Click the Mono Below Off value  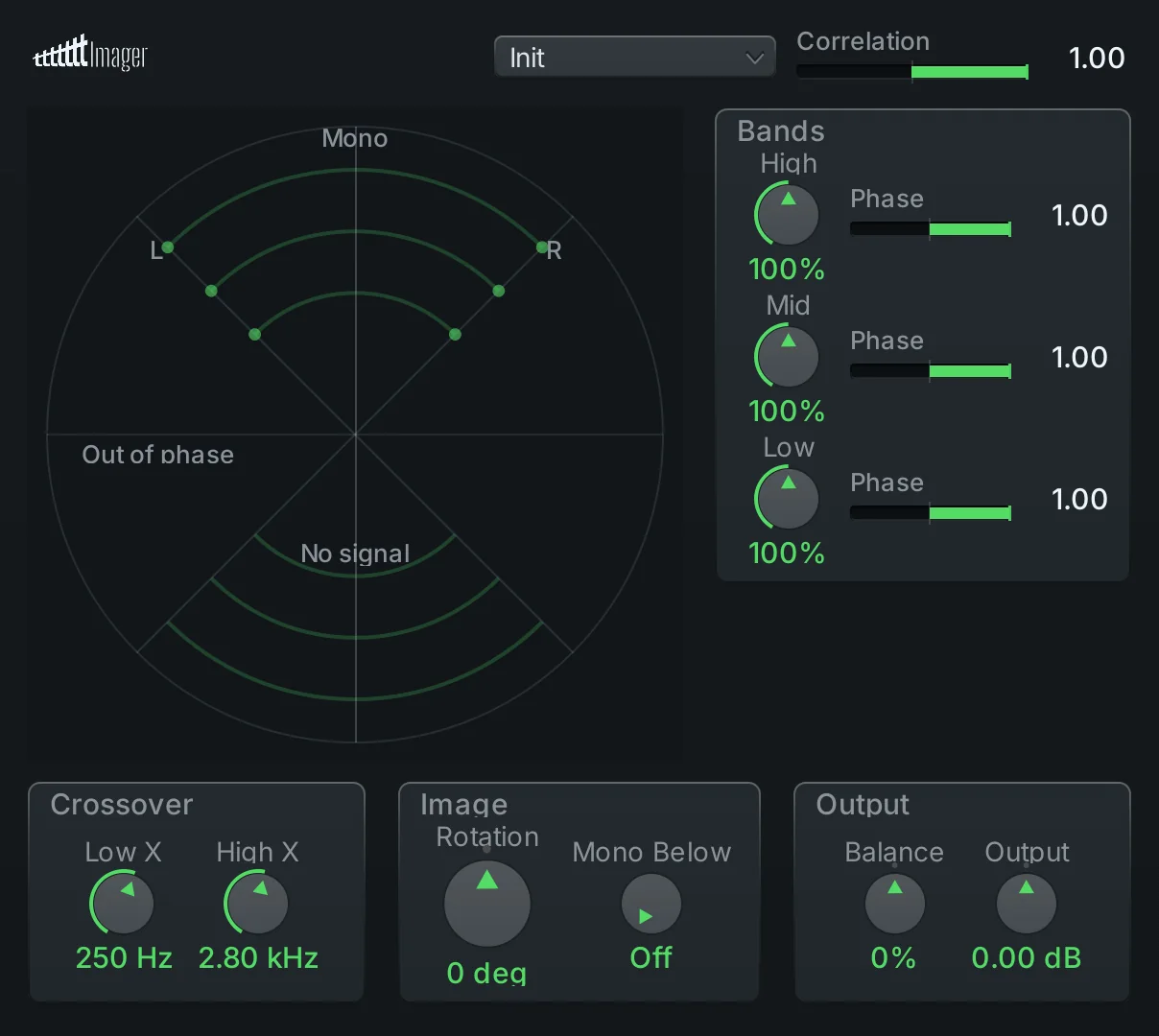(651, 957)
